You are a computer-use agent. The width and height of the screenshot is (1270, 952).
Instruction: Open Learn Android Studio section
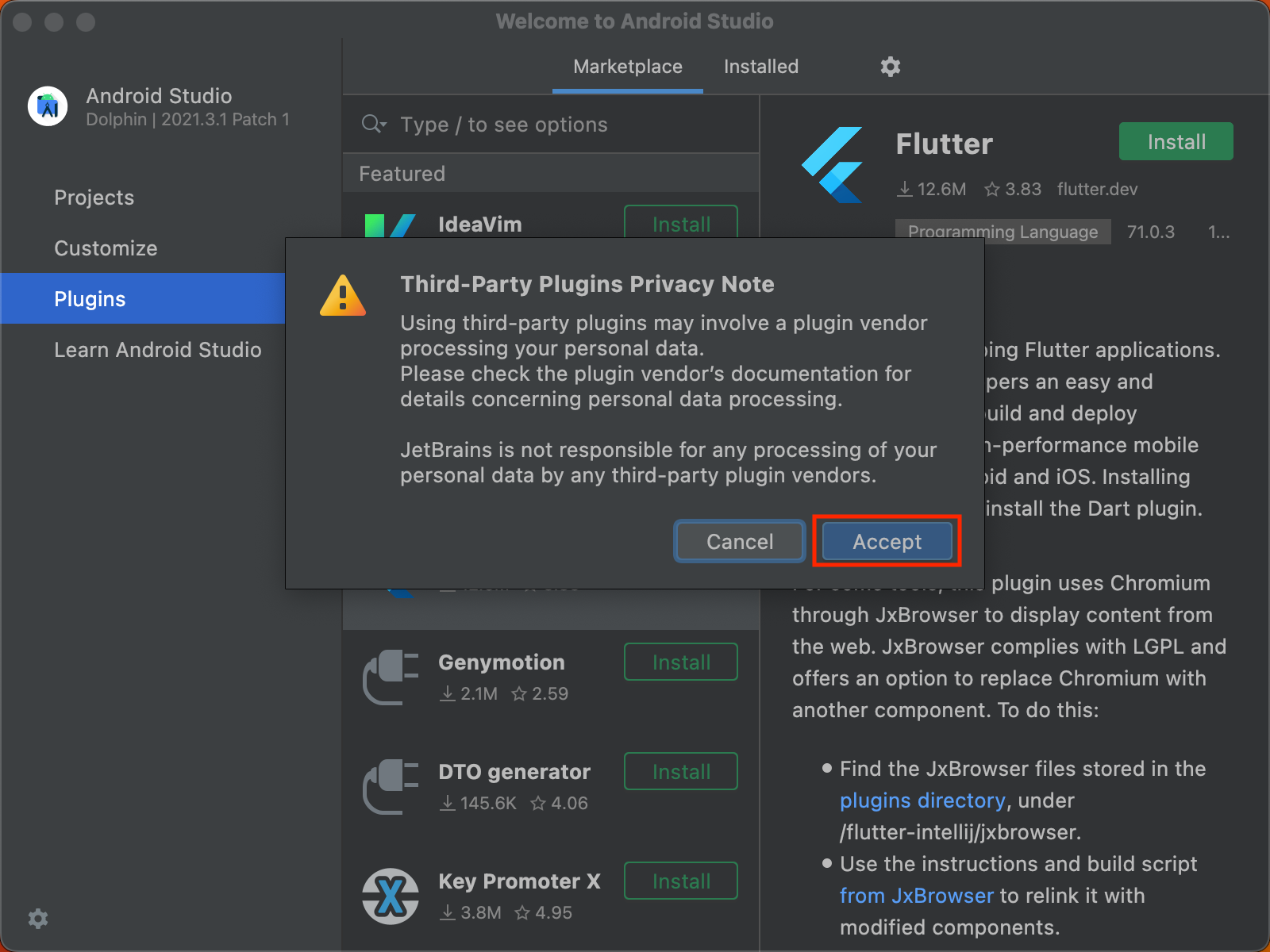click(158, 350)
